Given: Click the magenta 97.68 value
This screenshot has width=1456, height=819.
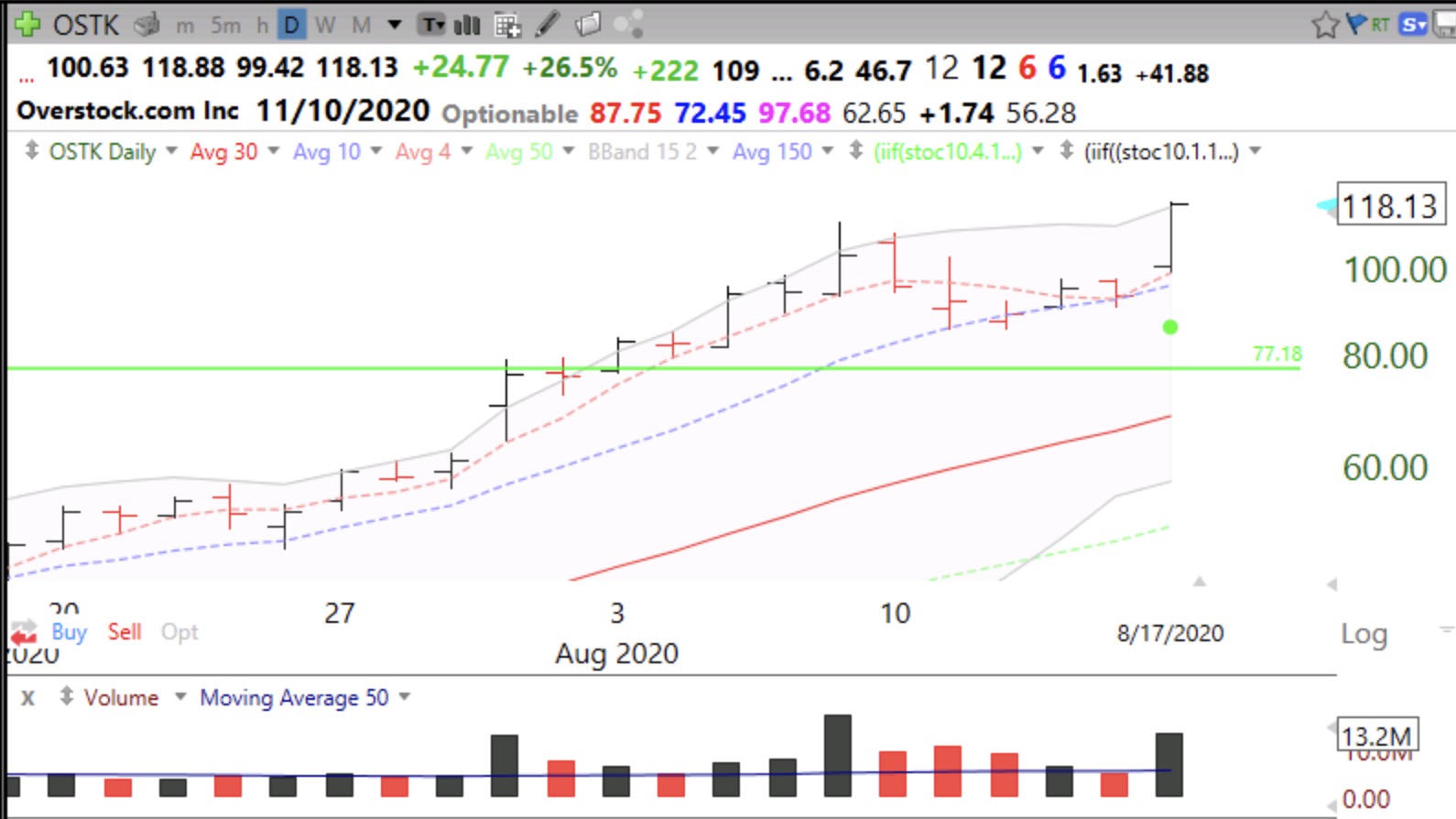Looking at the screenshot, I should click(x=794, y=113).
